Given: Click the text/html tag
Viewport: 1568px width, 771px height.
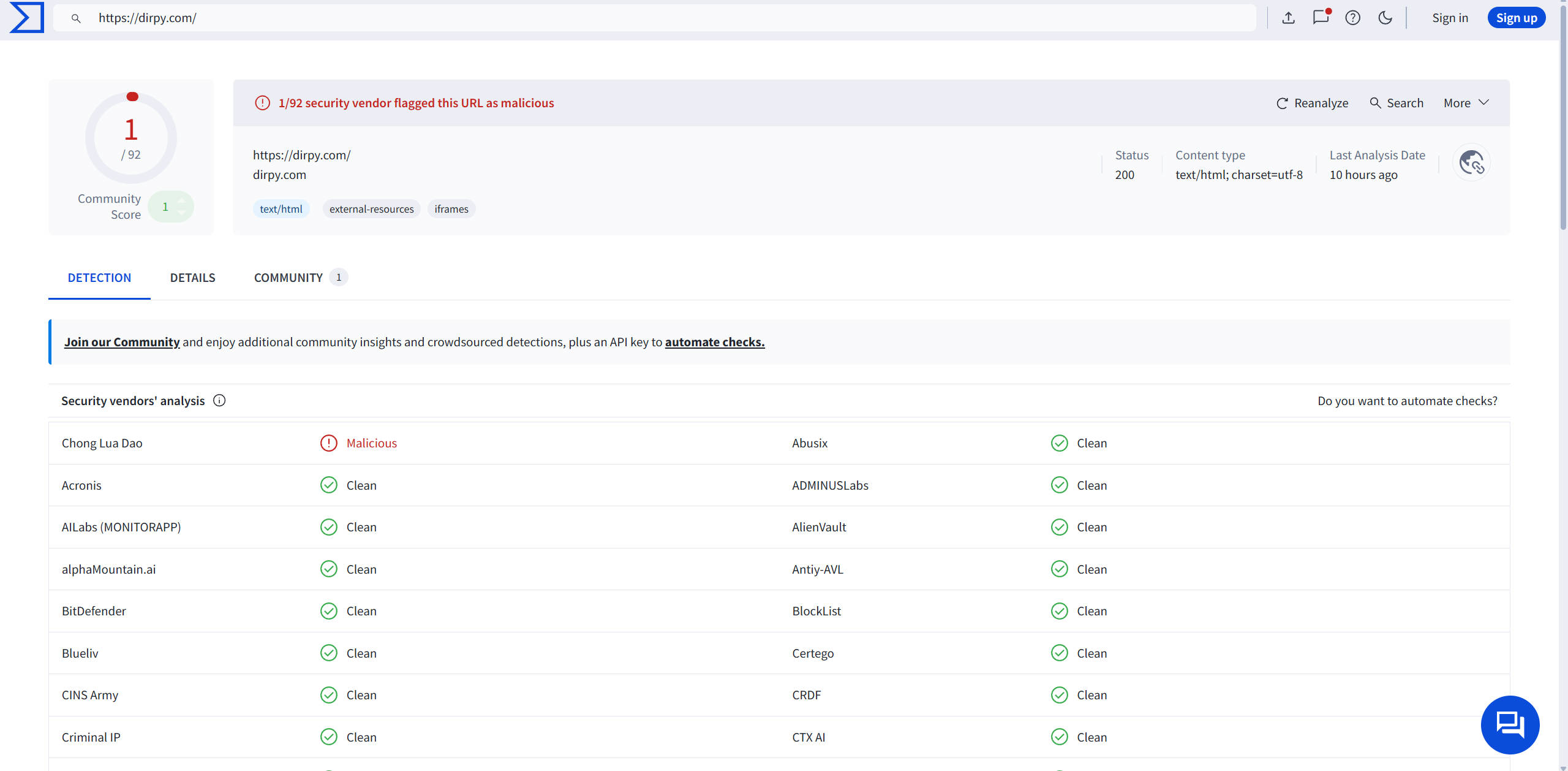Looking at the screenshot, I should pos(281,209).
